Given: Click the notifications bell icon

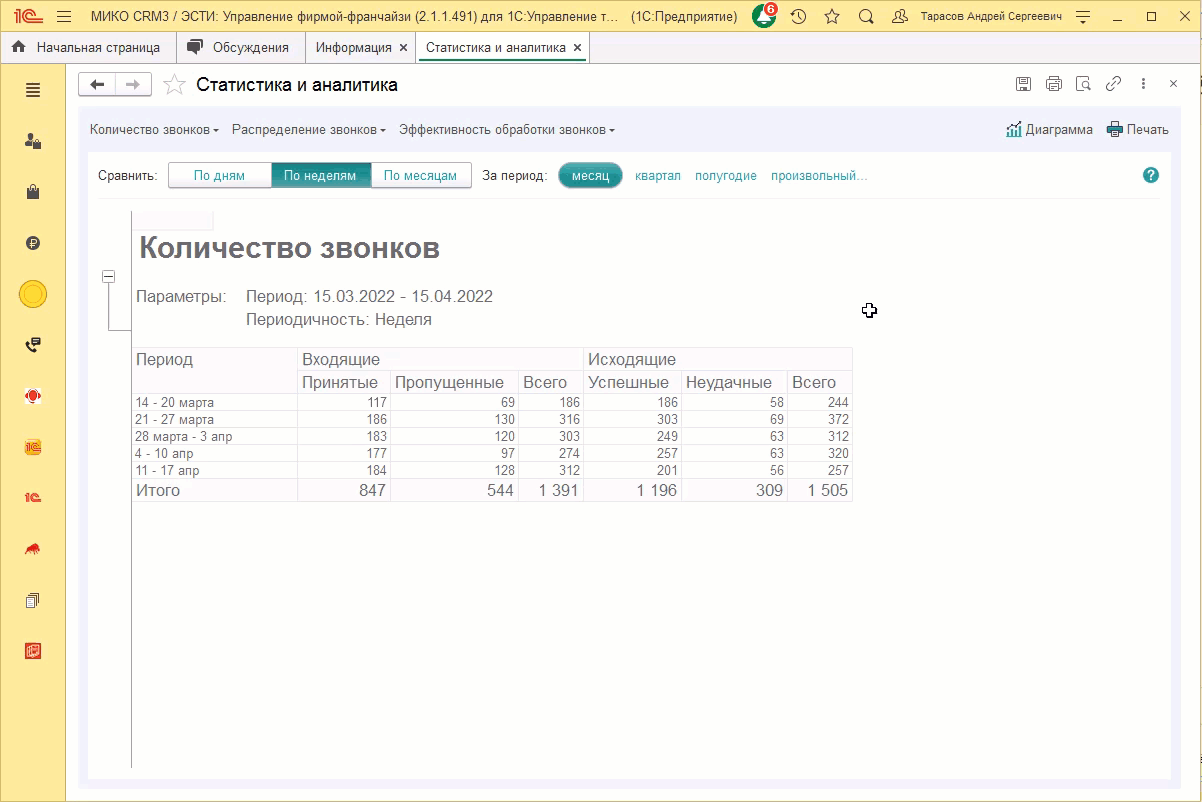Looking at the screenshot, I should [764, 17].
